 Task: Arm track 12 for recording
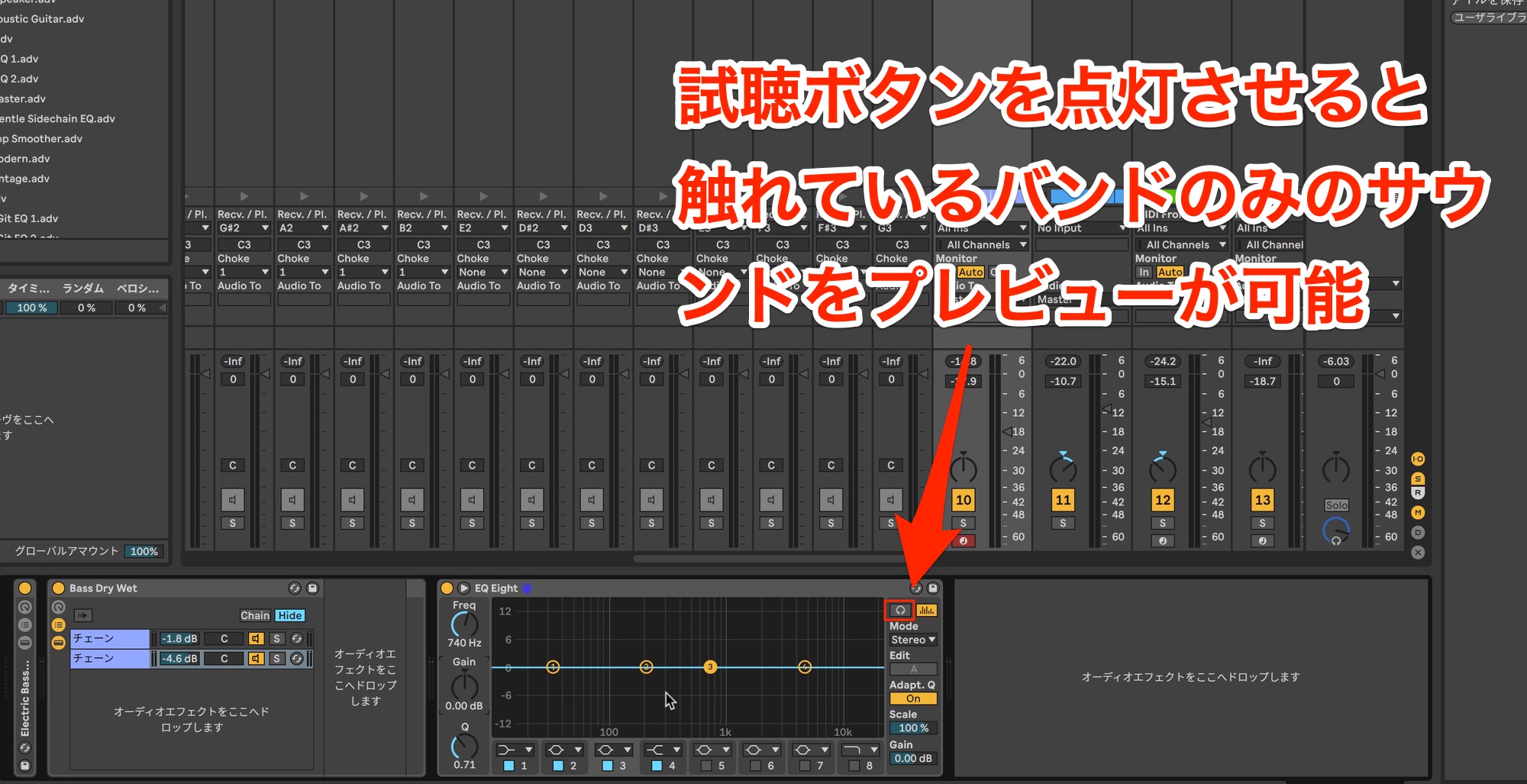(x=1163, y=540)
